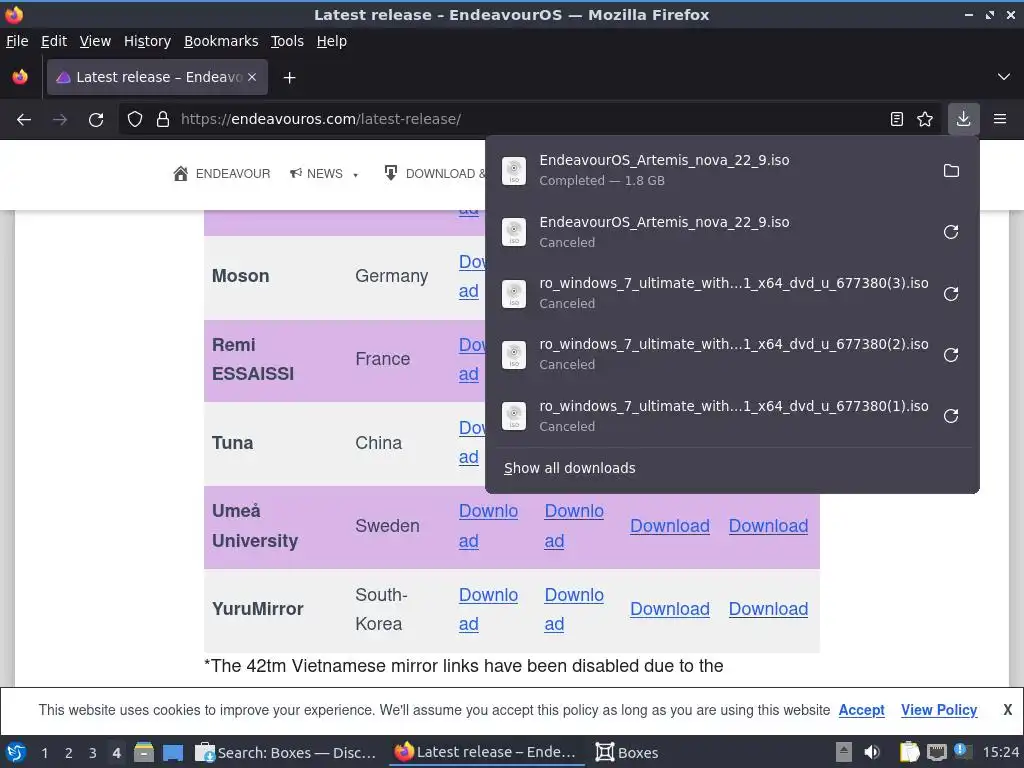Screen dimensions: 1024x768
Task: Switch to Boxes taskbar window
Action: click(628, 753)
